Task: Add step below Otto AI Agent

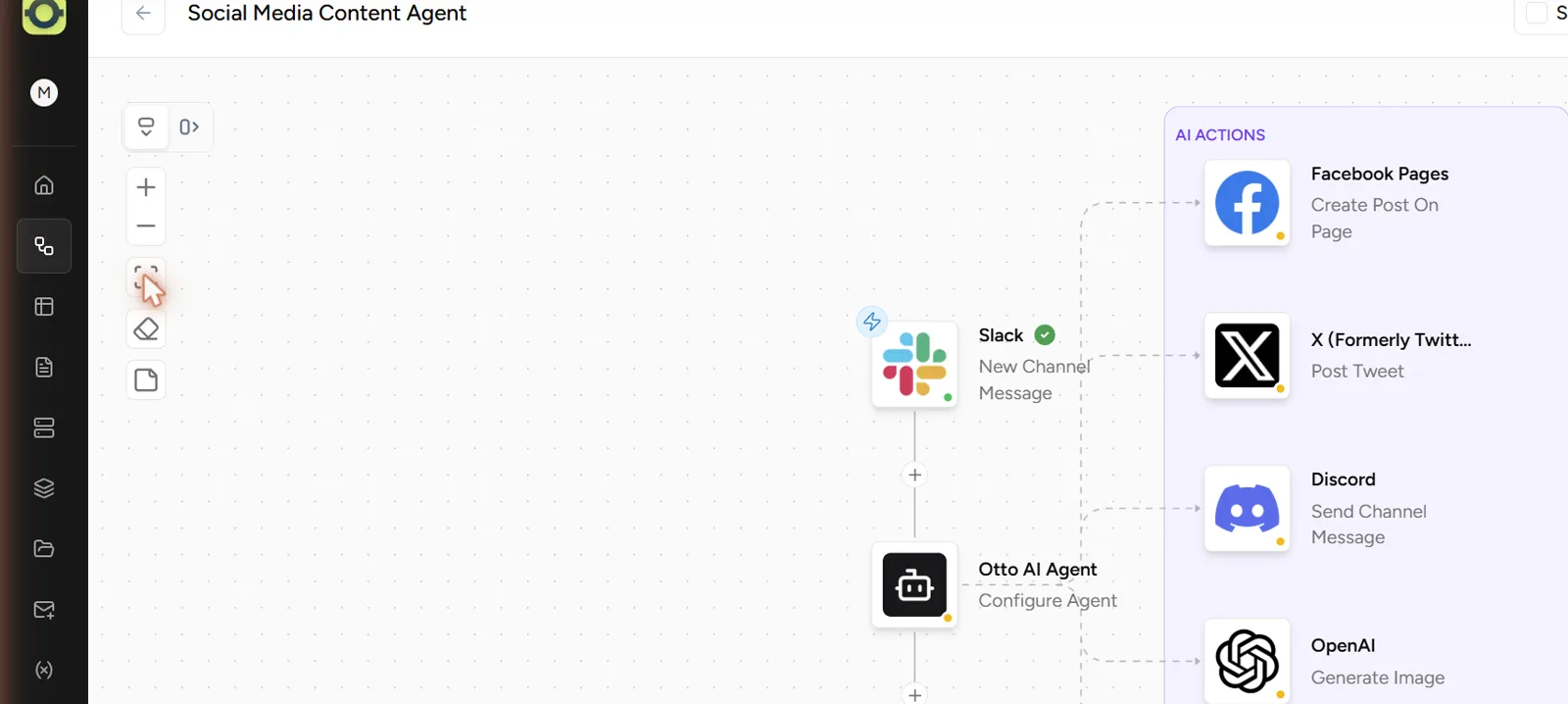Action: [x=914, y=694]
